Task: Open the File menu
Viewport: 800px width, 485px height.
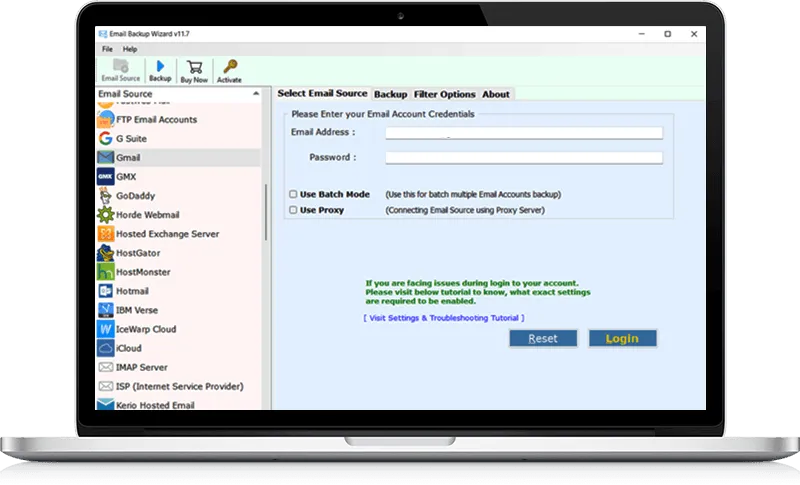Action: tap(107, 49)
